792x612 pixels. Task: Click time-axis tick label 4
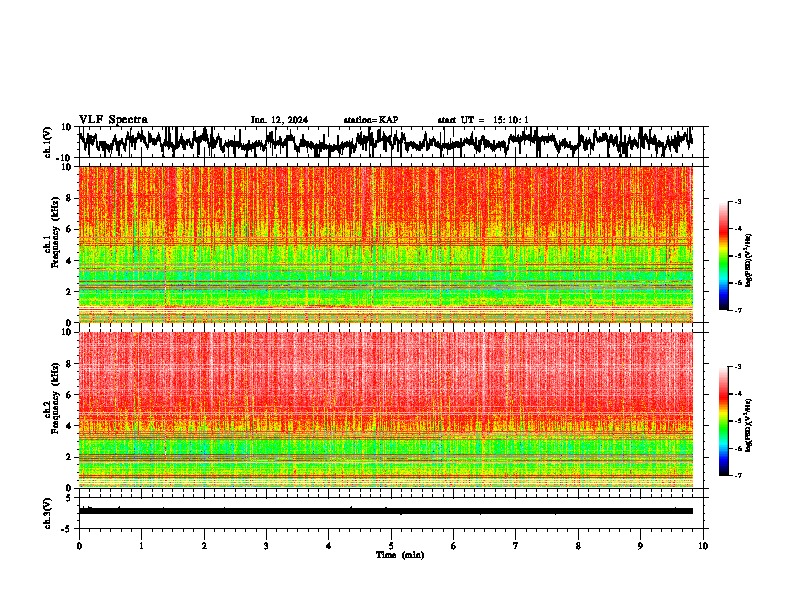328,546
